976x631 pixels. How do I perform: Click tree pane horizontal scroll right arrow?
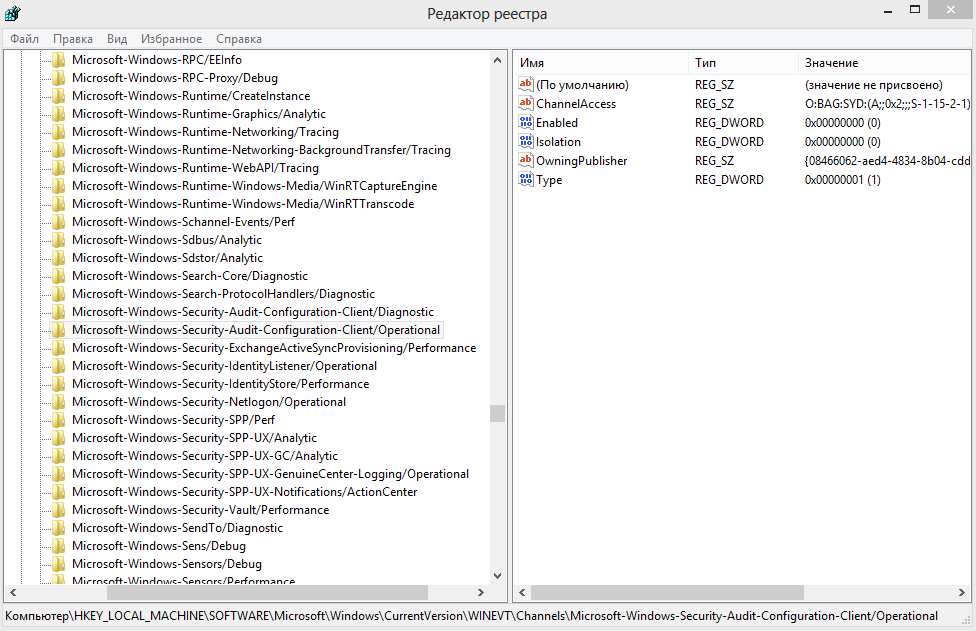tap(481, 592)
